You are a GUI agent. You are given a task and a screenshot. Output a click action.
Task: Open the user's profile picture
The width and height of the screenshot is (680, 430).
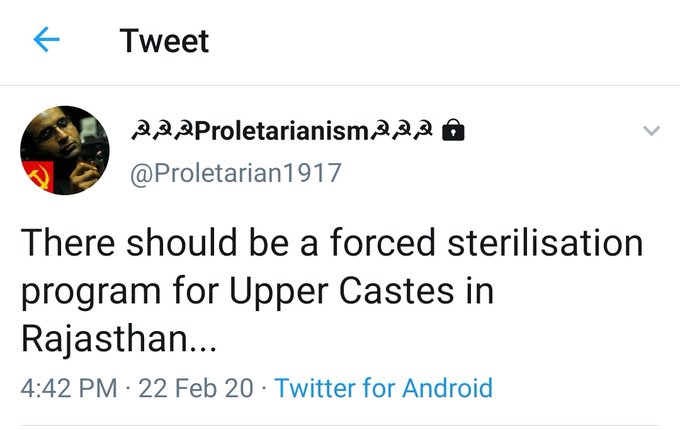click(x=65, y=151)
